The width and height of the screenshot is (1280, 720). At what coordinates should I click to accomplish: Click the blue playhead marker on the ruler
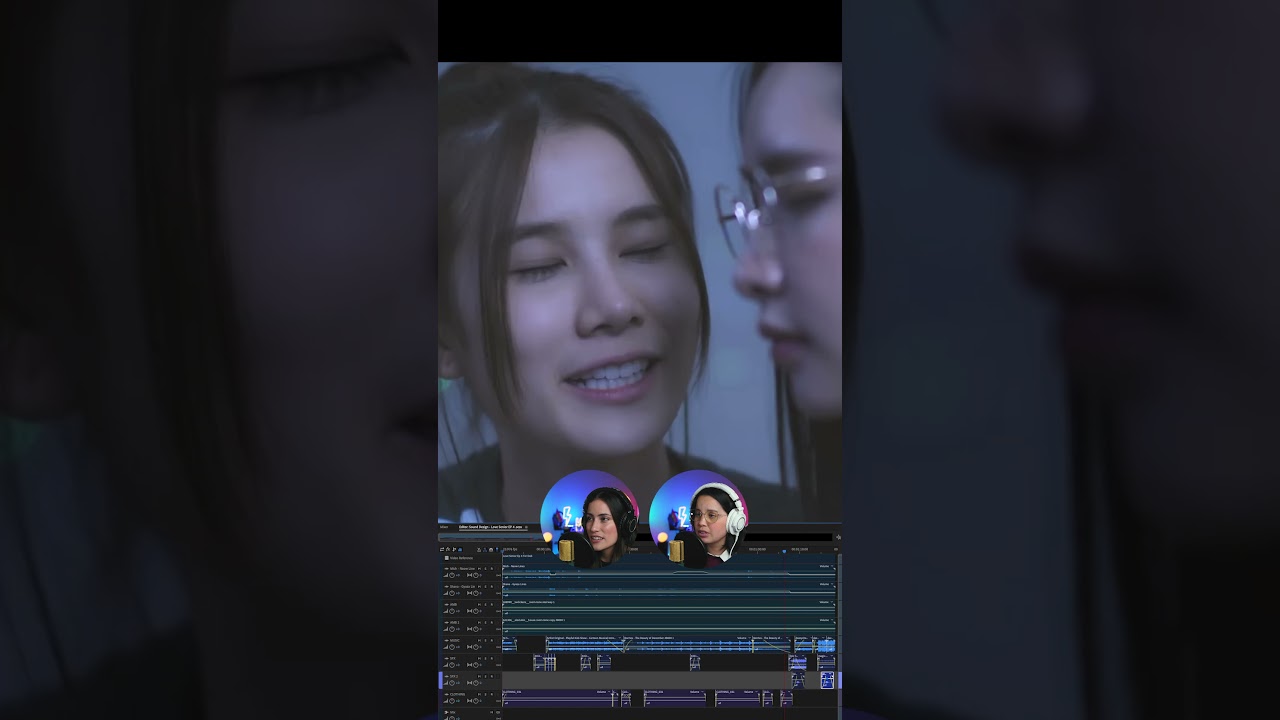[x=784, y=549]
